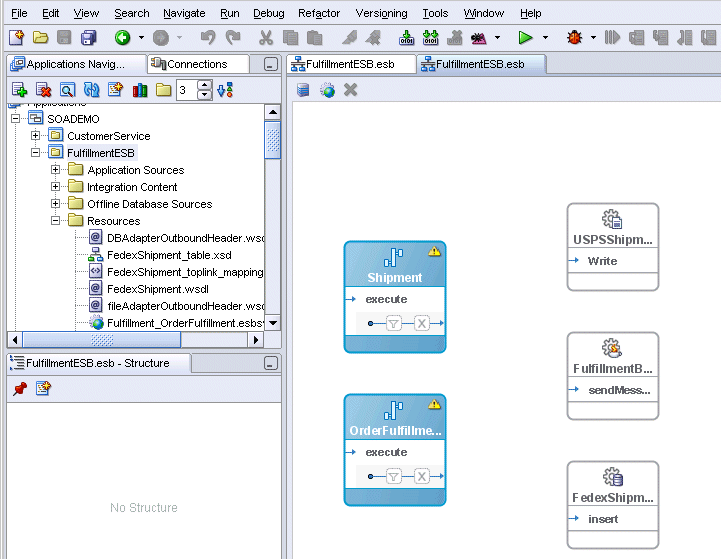This screenshot has width=721, height=559.
Task: Expand the Integration Content folder
Action: coord(55,187)
